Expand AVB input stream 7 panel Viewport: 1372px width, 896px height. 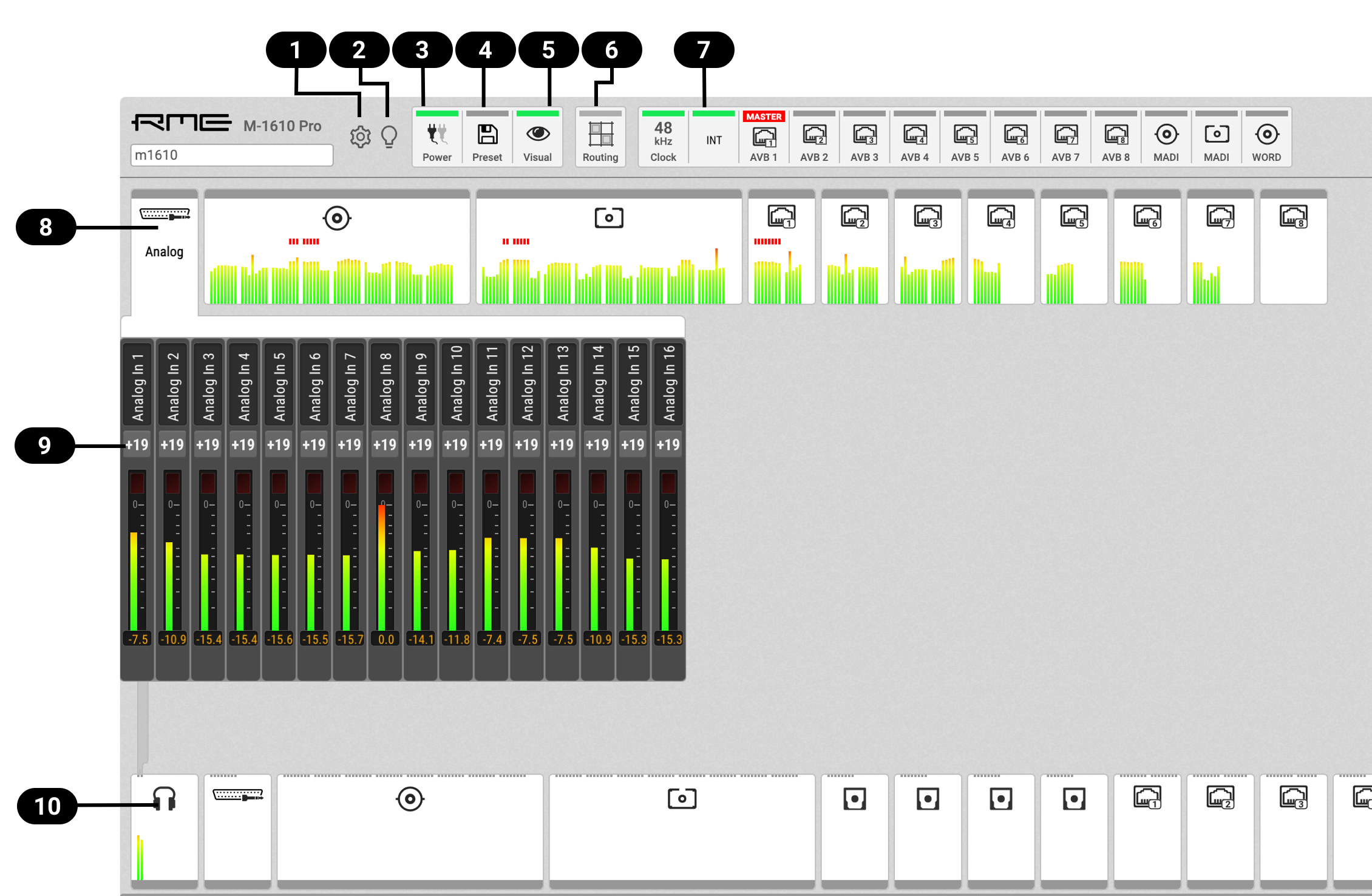tap(1220, 246)
